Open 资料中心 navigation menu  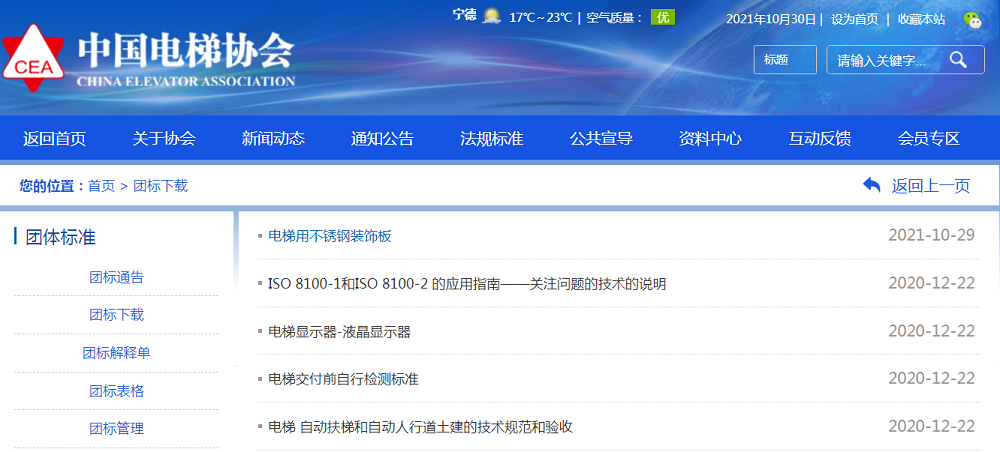710,139
